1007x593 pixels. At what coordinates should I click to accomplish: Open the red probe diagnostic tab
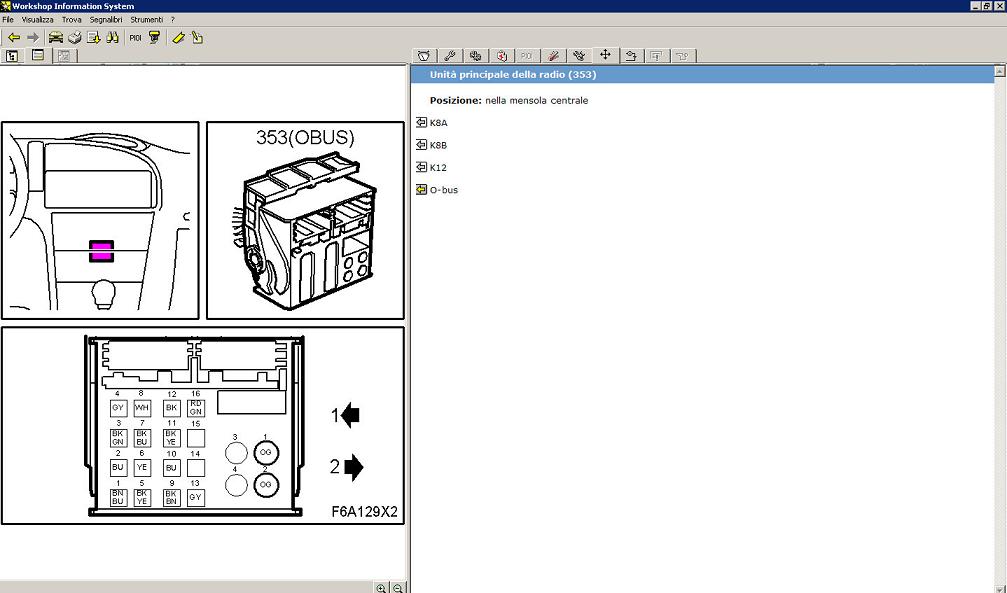553,56
